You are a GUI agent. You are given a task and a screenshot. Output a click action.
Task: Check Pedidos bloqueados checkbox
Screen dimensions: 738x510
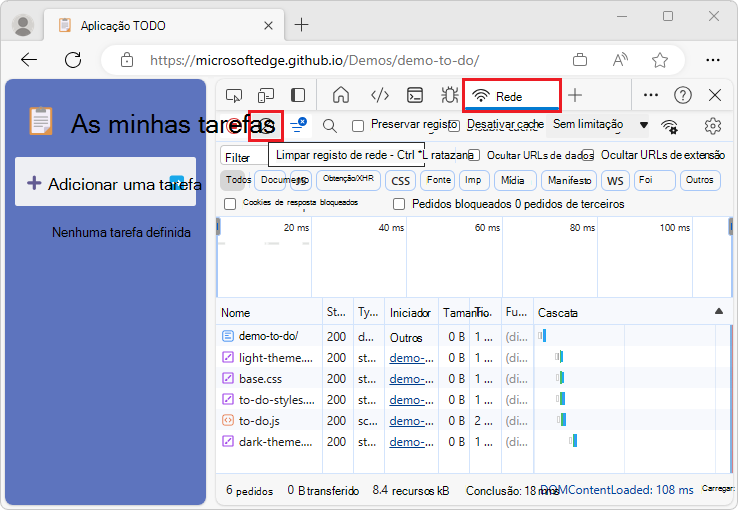[399, 204]
